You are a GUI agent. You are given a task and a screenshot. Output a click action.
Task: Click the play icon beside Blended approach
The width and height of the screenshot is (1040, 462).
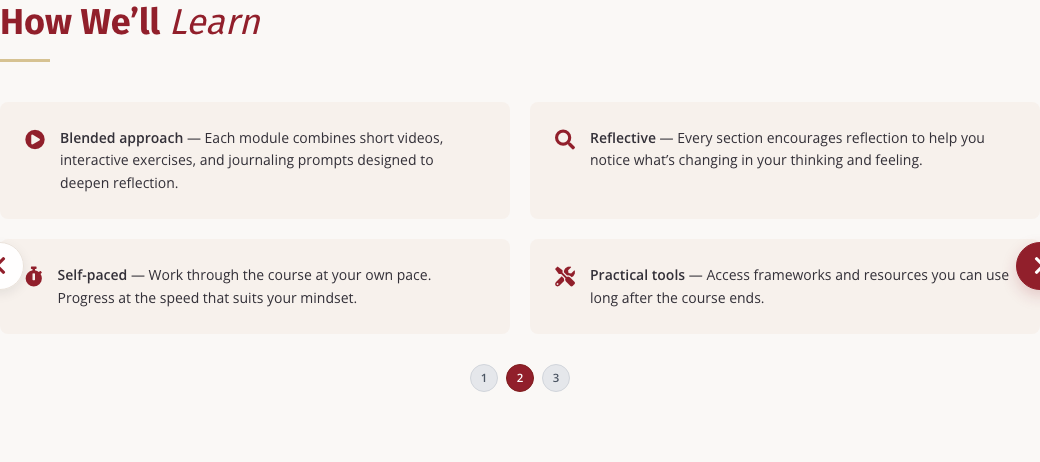click(35, 139)
